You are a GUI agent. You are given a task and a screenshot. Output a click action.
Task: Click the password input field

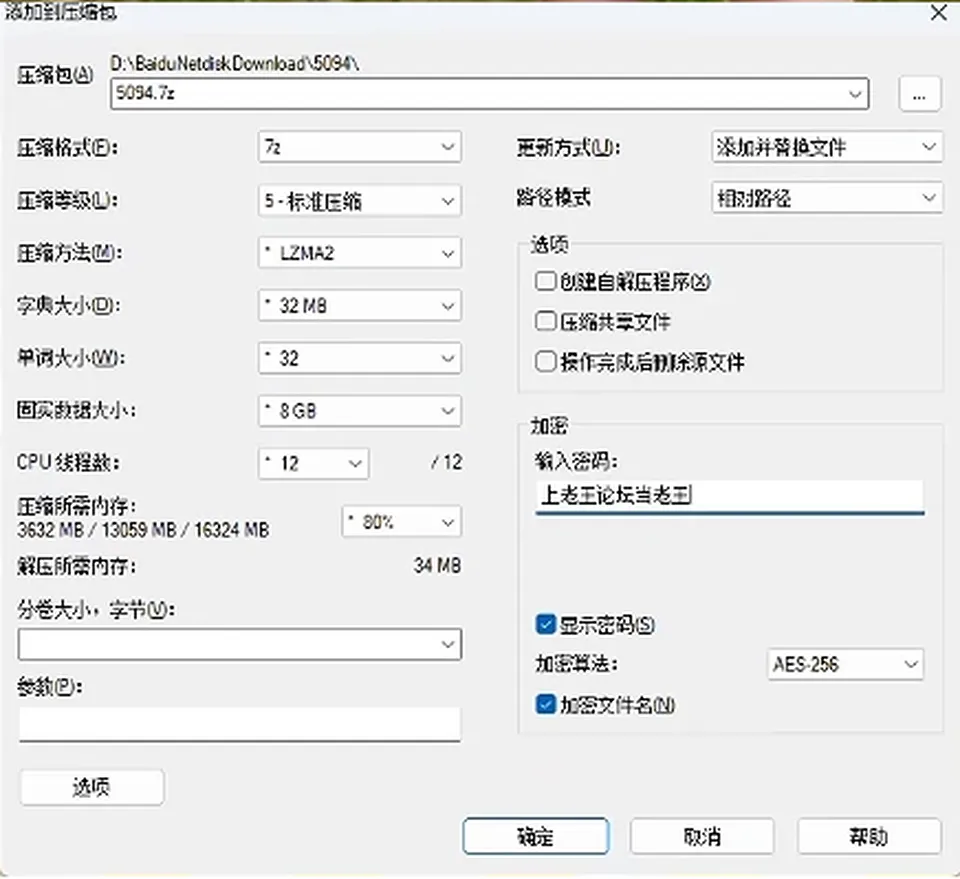click(x=729, y=496)
